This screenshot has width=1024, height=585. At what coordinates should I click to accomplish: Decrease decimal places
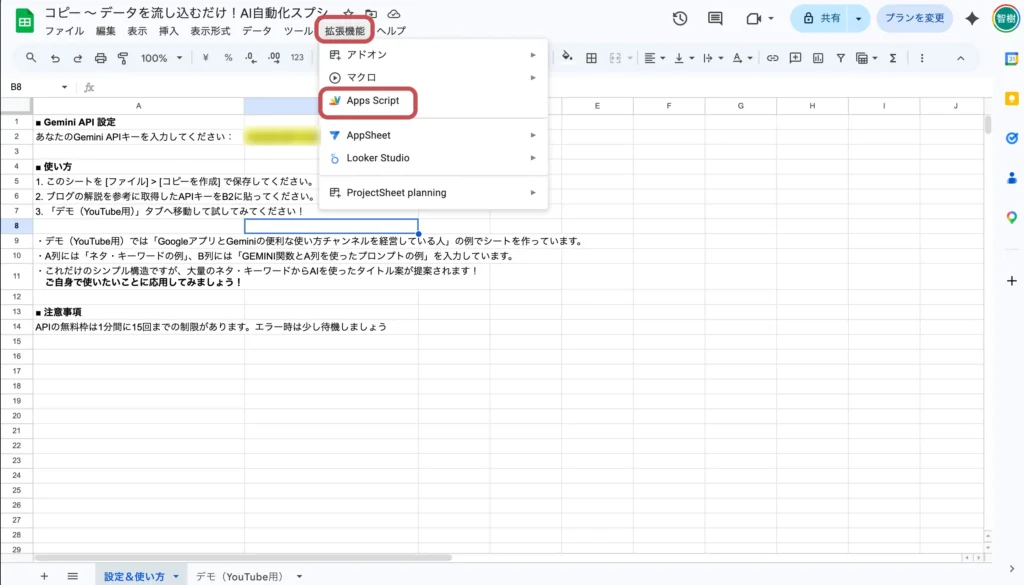click(251, 58)
